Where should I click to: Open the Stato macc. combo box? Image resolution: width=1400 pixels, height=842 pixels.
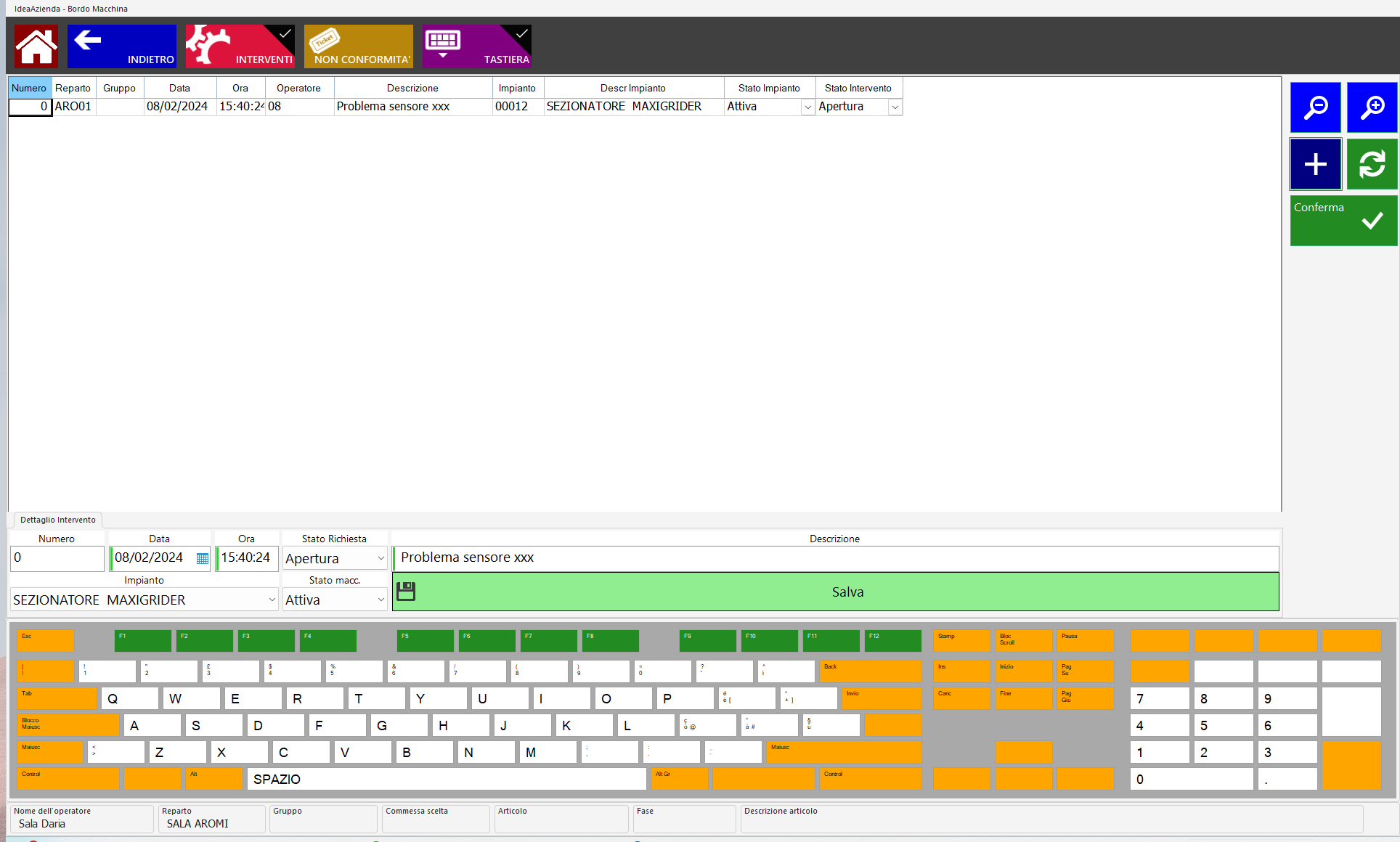tap(335, 600)
